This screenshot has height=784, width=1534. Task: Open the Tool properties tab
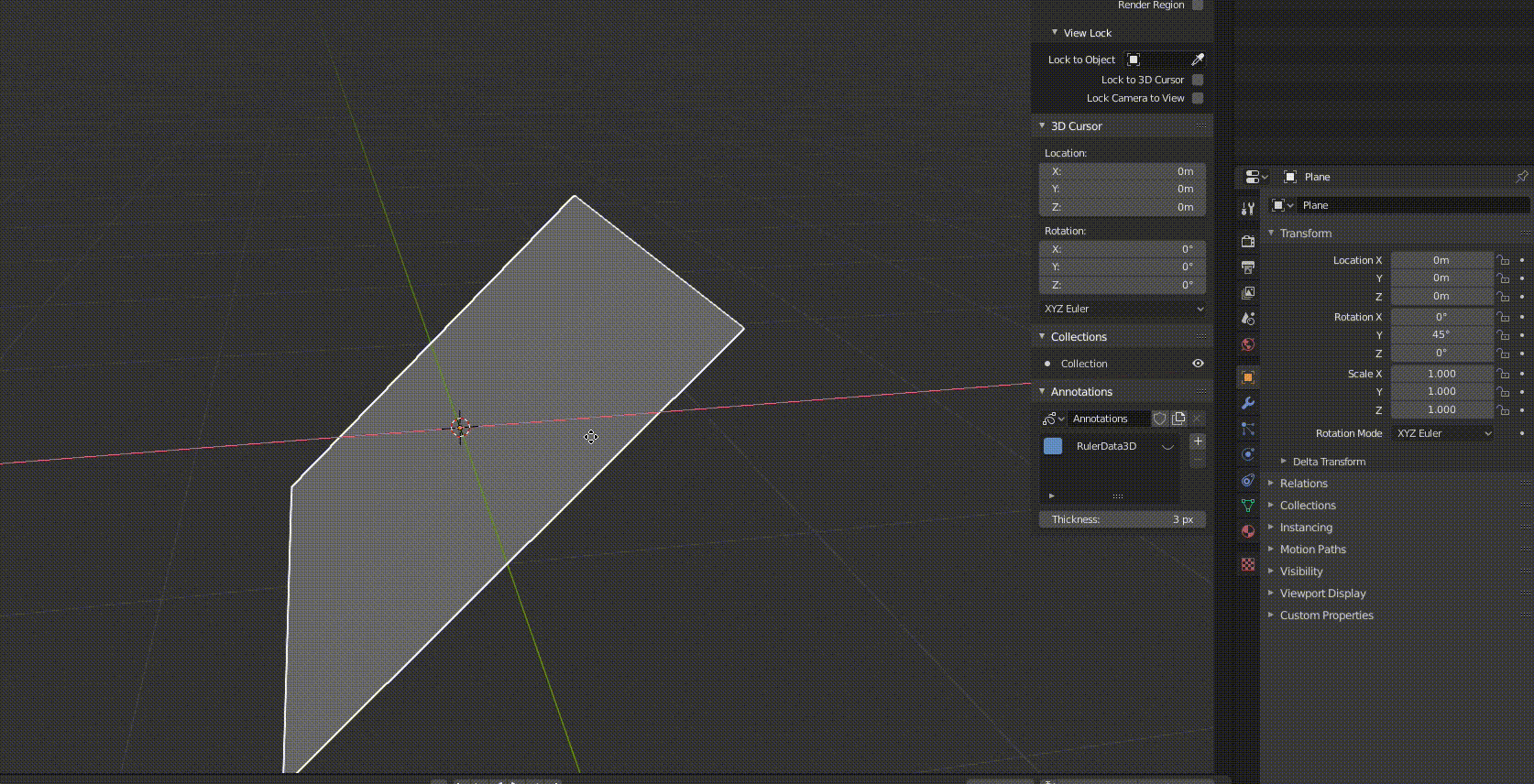[1247, 209]
